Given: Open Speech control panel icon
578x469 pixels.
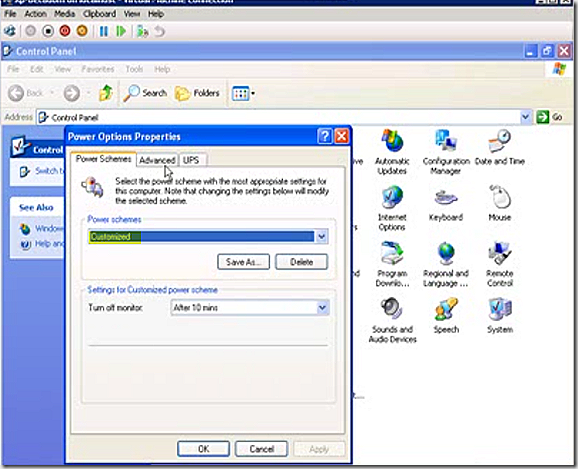Looking at the screenshot, I should (446, 315).
